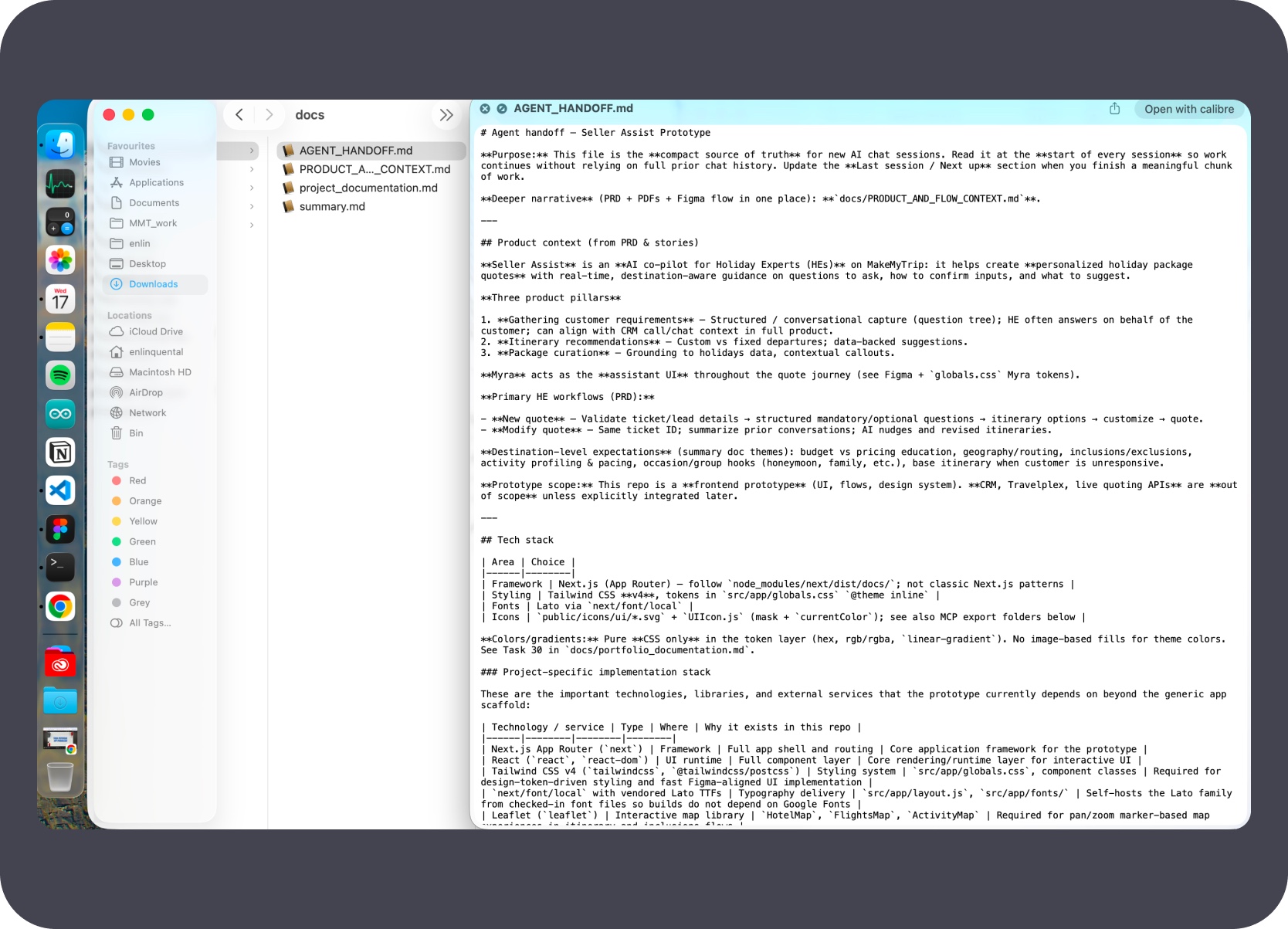
Task: Open the Trash in the Dock
Action: (60, 777)
